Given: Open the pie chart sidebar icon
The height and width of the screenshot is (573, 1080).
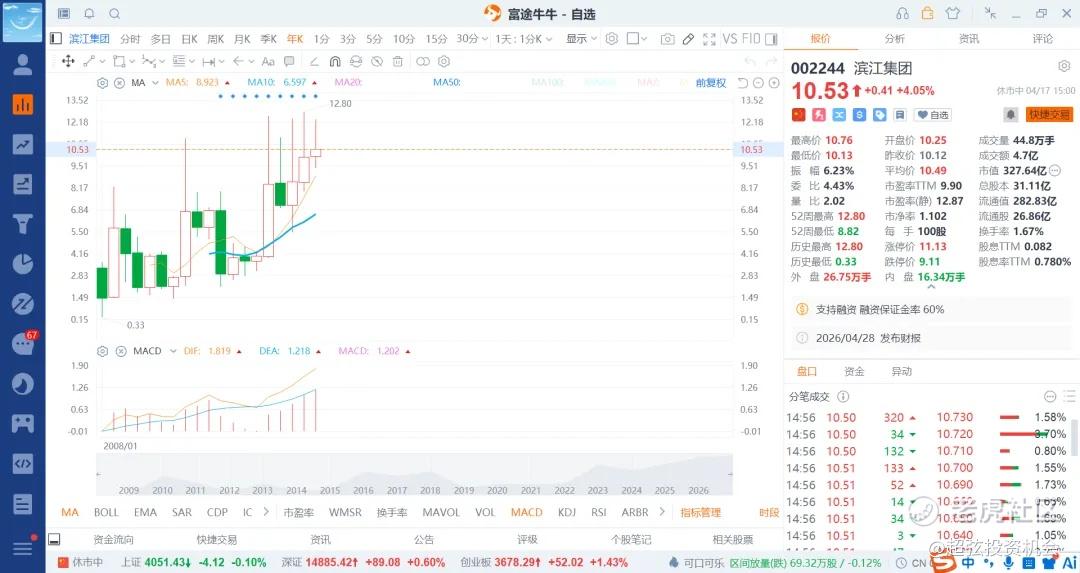Looking at the screenshot, I should 23,264.
